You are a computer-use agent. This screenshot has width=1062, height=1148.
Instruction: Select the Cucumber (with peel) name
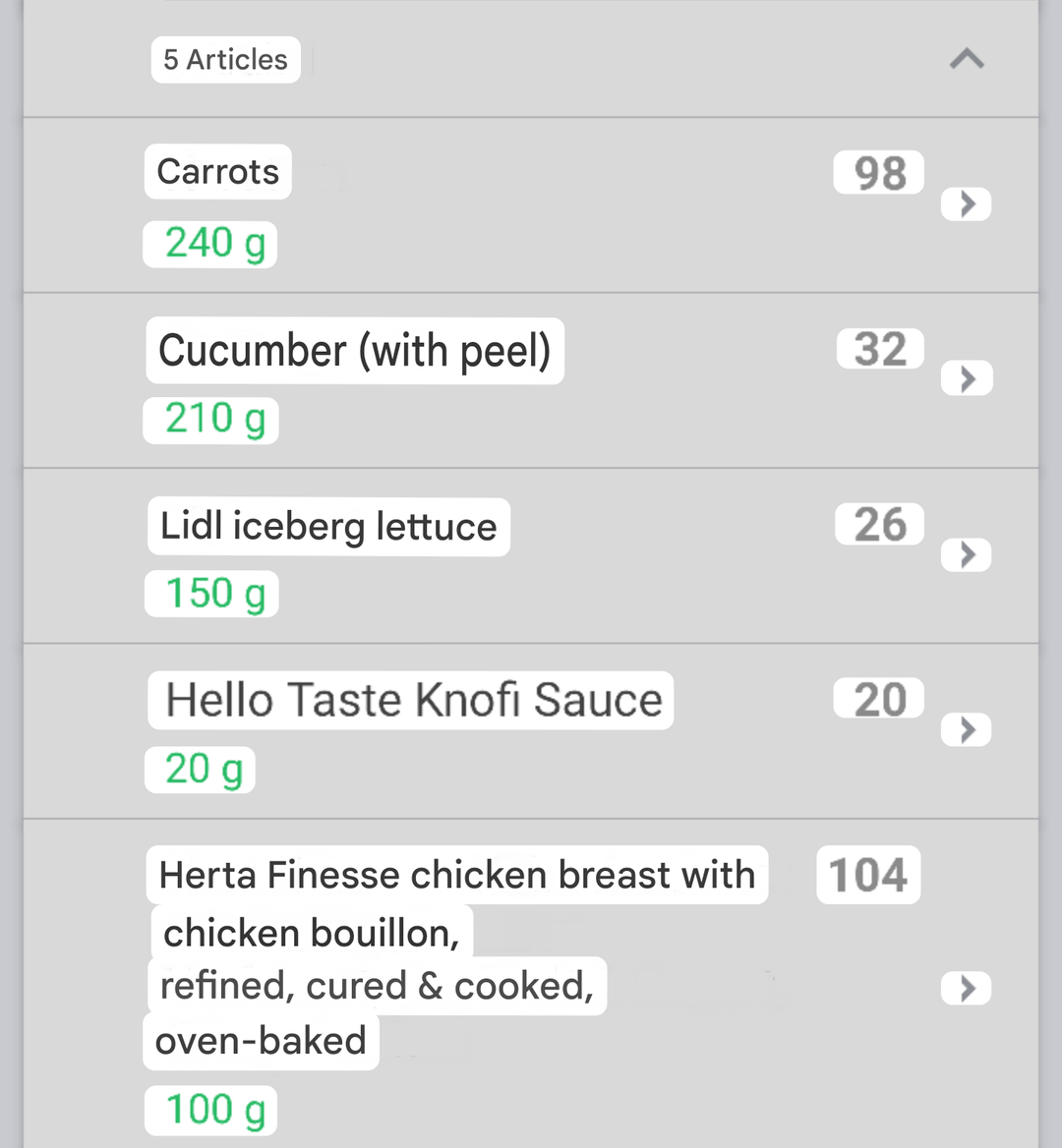click(355, 351)
